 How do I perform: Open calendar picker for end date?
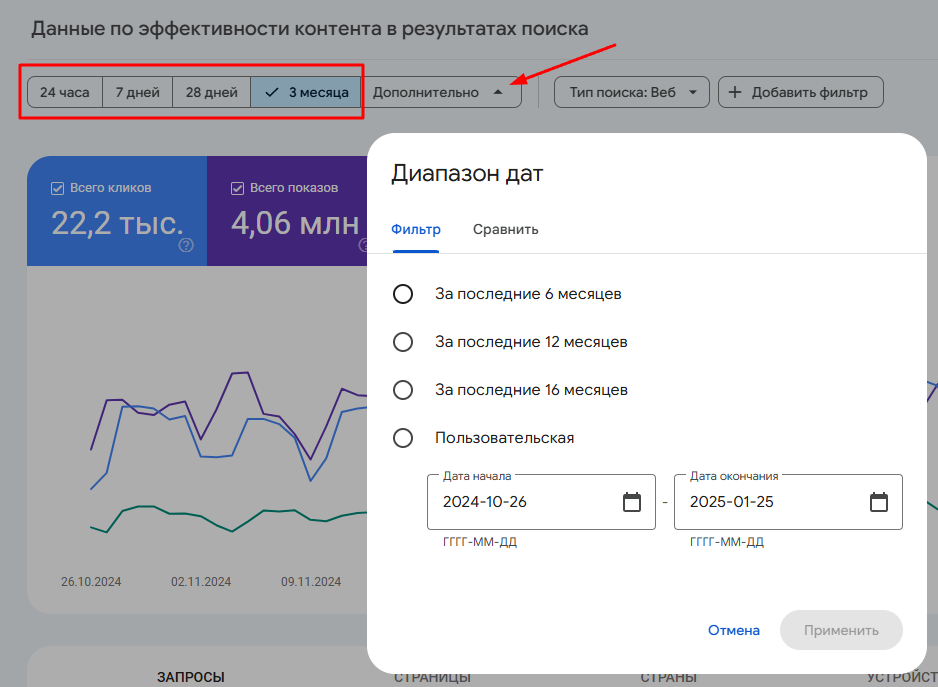[x=878, y=502]
